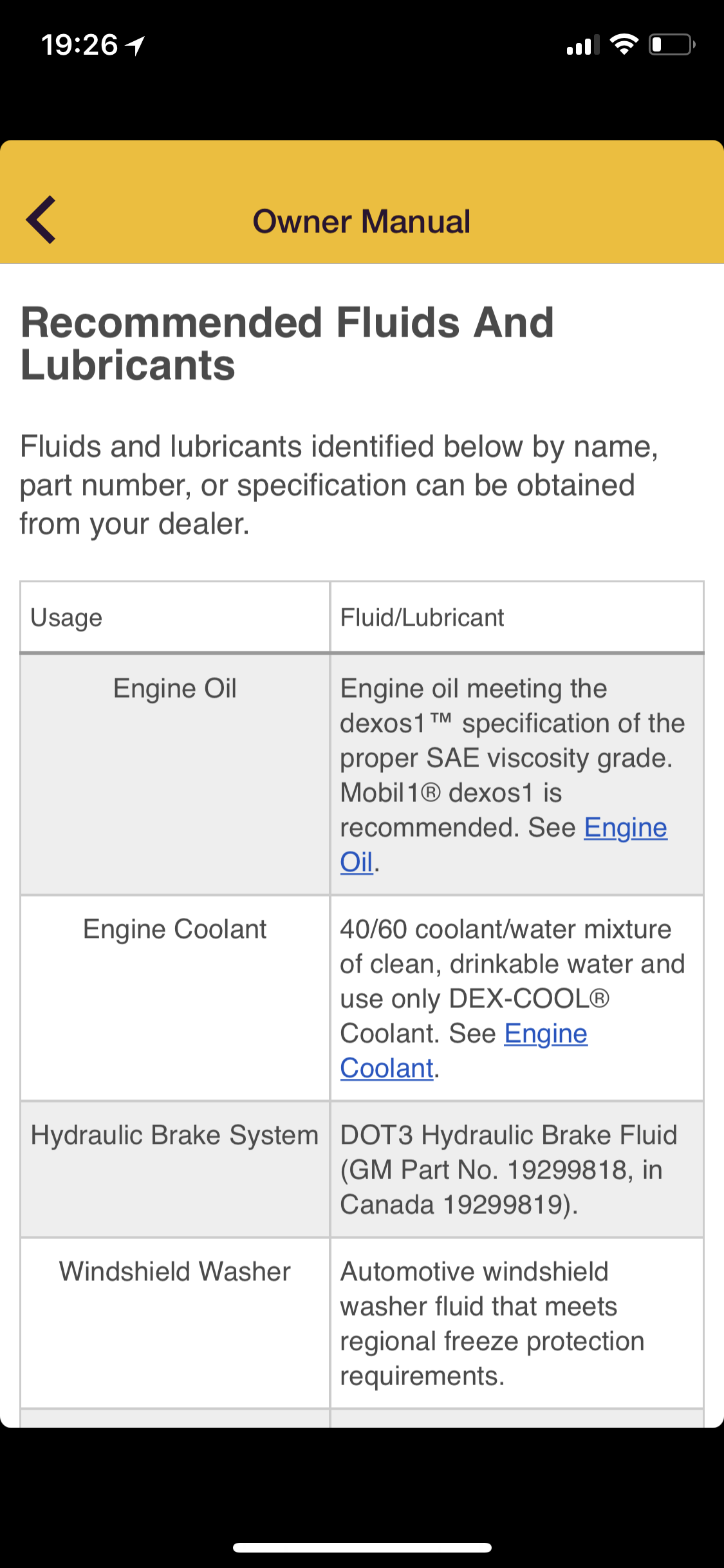Follow the Engine Coolant hyperlink
724x1568 pixels.
pyautogui.click(x=545, y=1034)
